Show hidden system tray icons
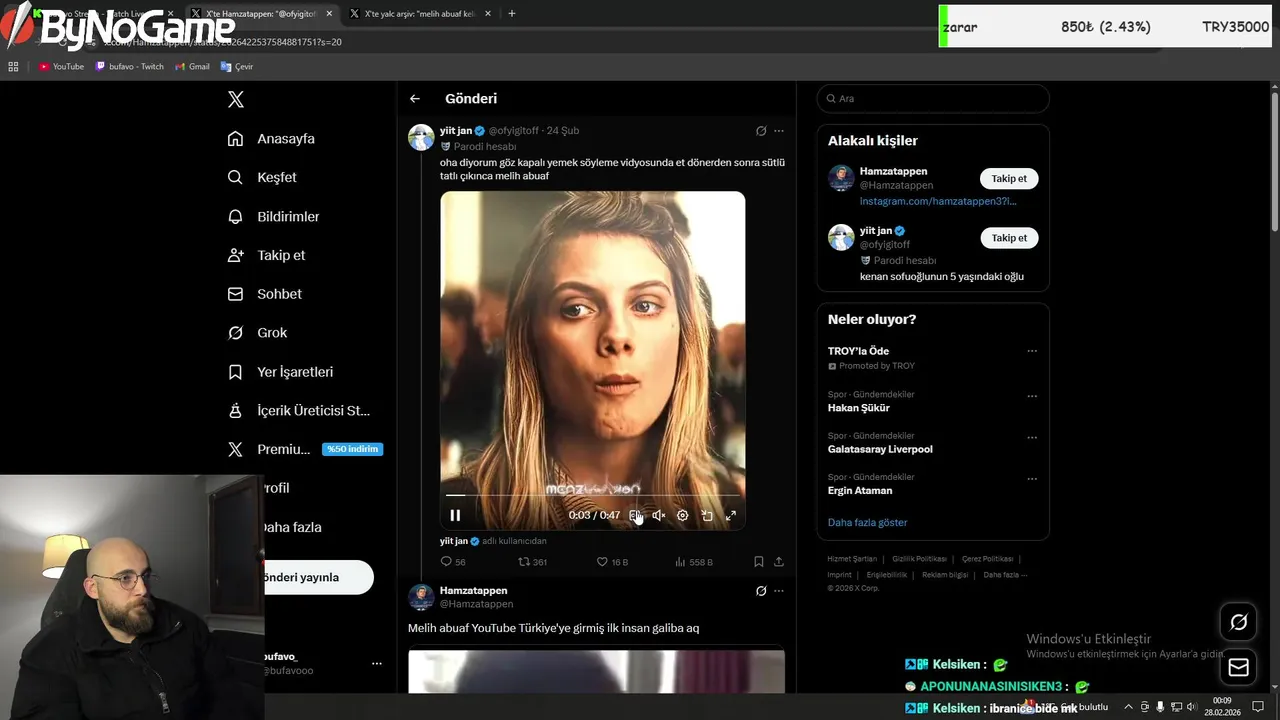The height and width of the screenshot is (720, 1280). (x=1129, y=707)
